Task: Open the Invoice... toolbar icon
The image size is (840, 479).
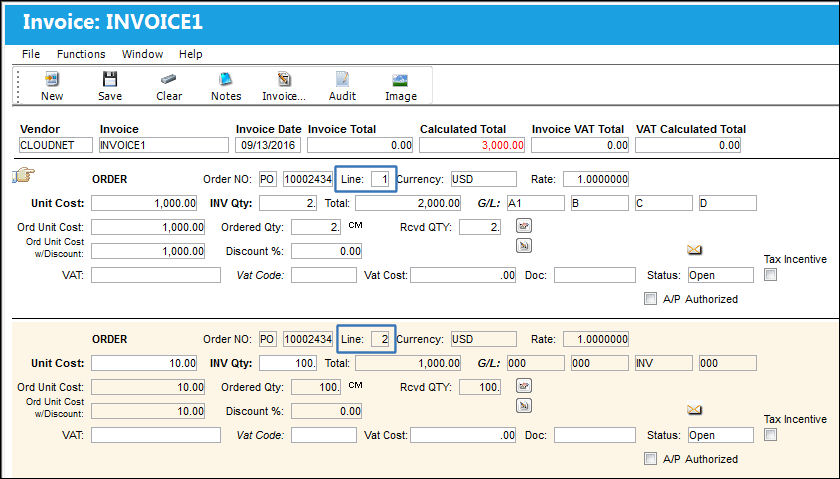Action: [284, 79]
